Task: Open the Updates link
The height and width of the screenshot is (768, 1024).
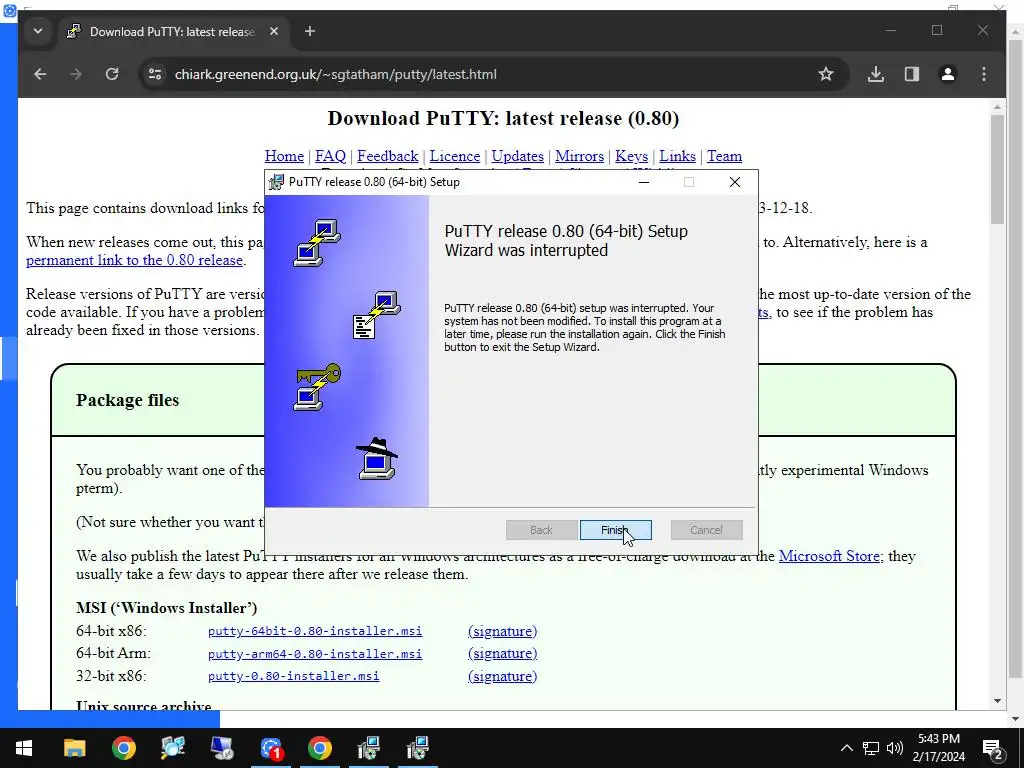Action: point(517,156)
